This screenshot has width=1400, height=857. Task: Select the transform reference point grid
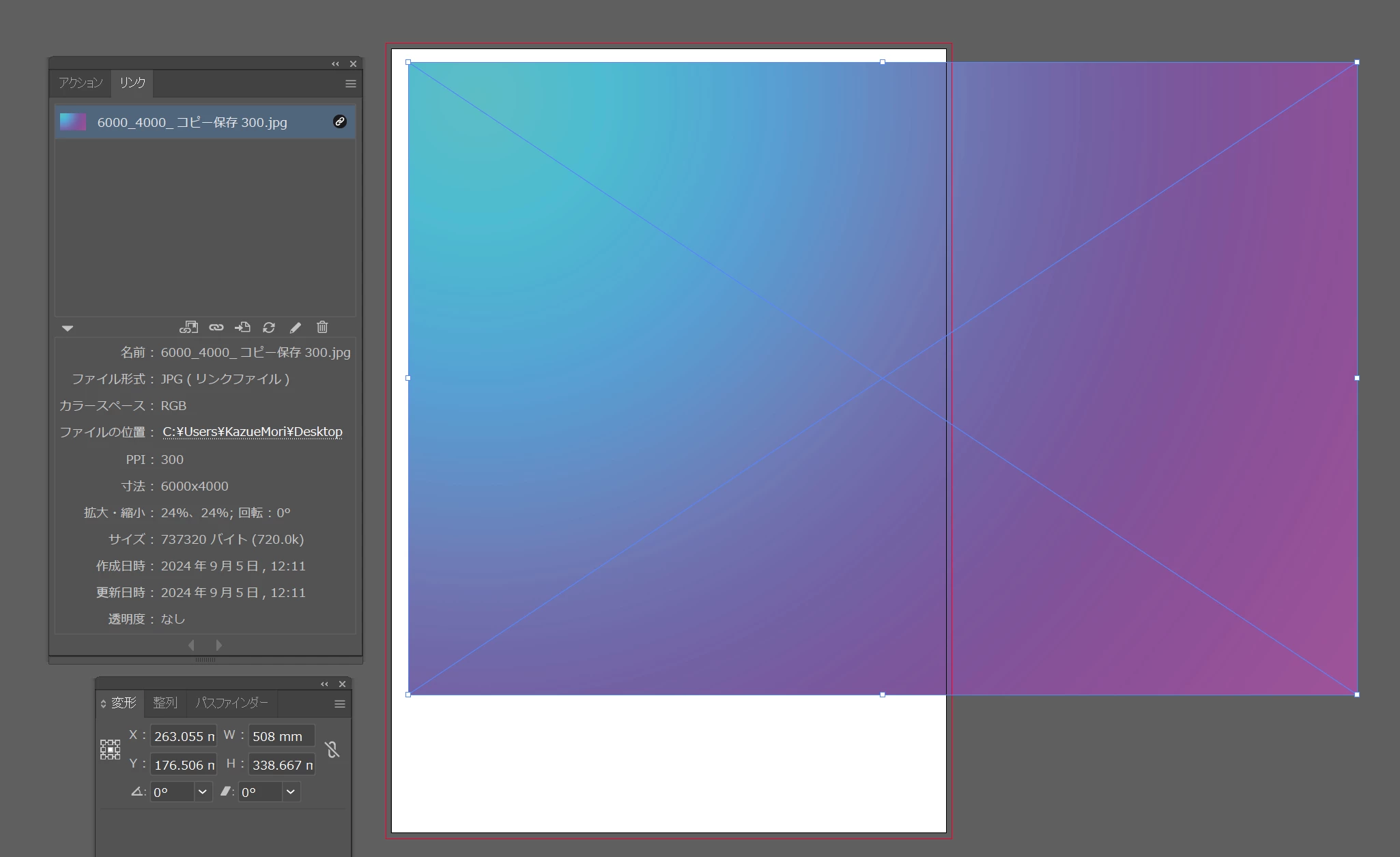pyautogui.click(x=110, y=750)
